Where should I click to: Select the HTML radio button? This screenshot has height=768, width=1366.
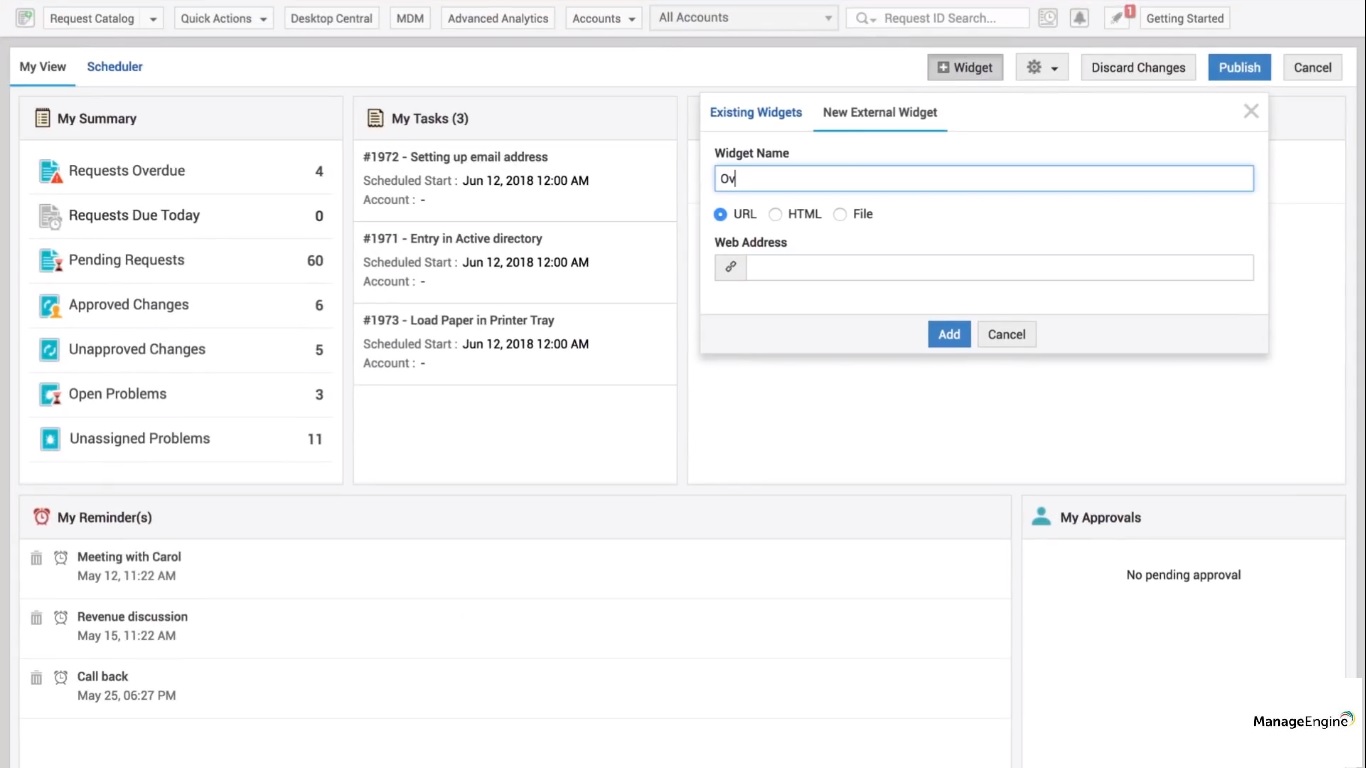point(775,213)
